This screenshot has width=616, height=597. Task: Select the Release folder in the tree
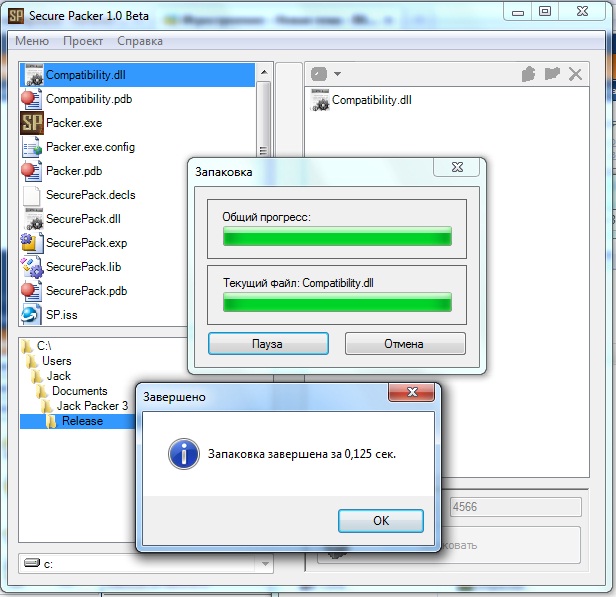coord(82,421)
